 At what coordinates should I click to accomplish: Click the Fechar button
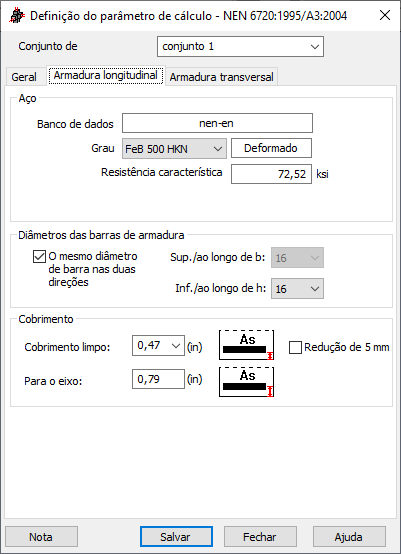pyautogui.click(x=260, y=537)
